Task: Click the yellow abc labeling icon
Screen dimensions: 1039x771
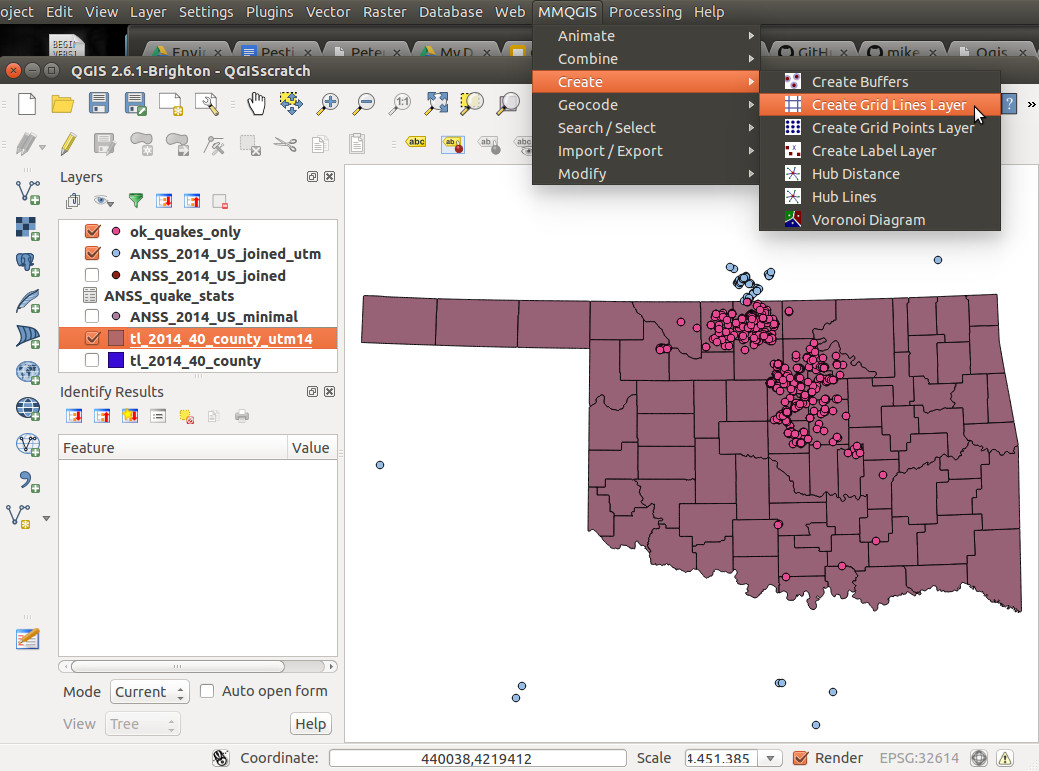Action: point(416,142)
